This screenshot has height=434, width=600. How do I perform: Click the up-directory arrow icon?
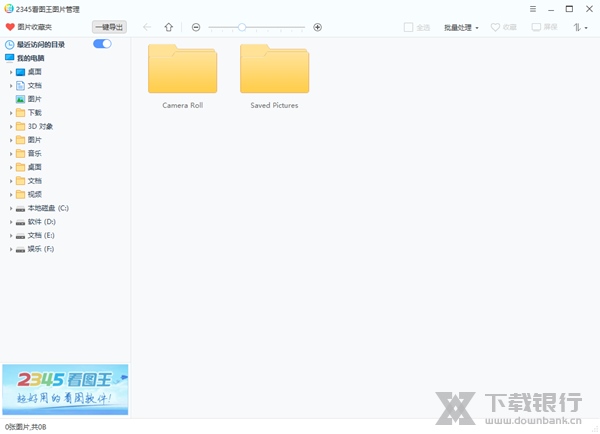point(168,27)
